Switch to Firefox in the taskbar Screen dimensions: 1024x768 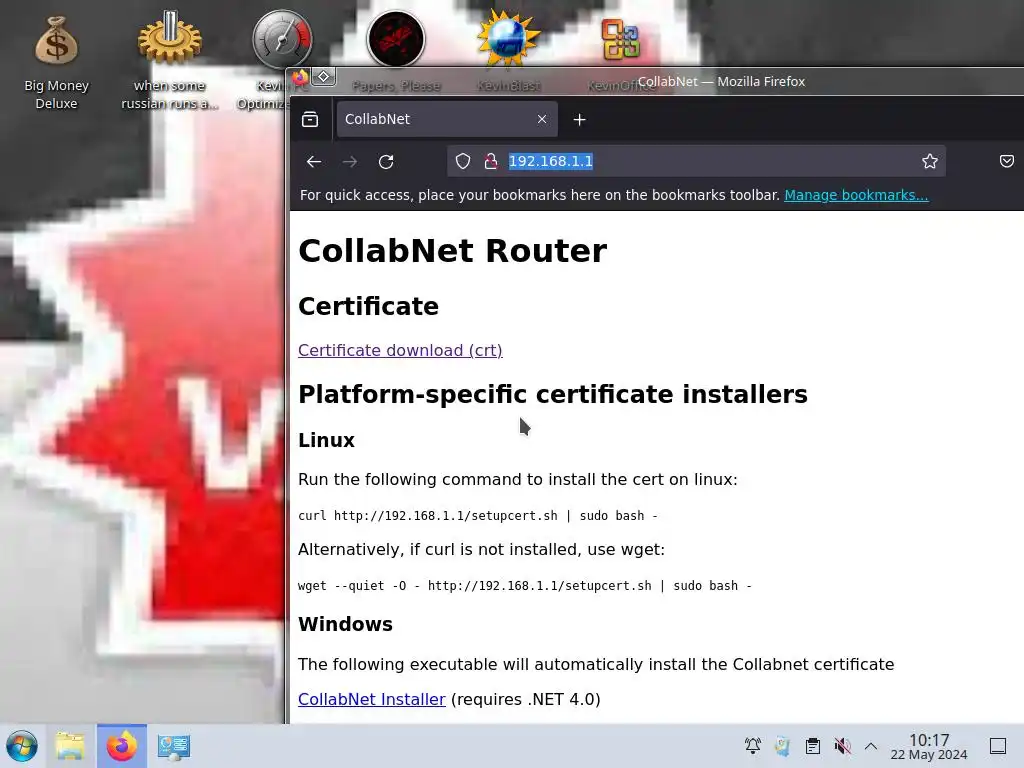pyautogui.click(x=122, y=746)
